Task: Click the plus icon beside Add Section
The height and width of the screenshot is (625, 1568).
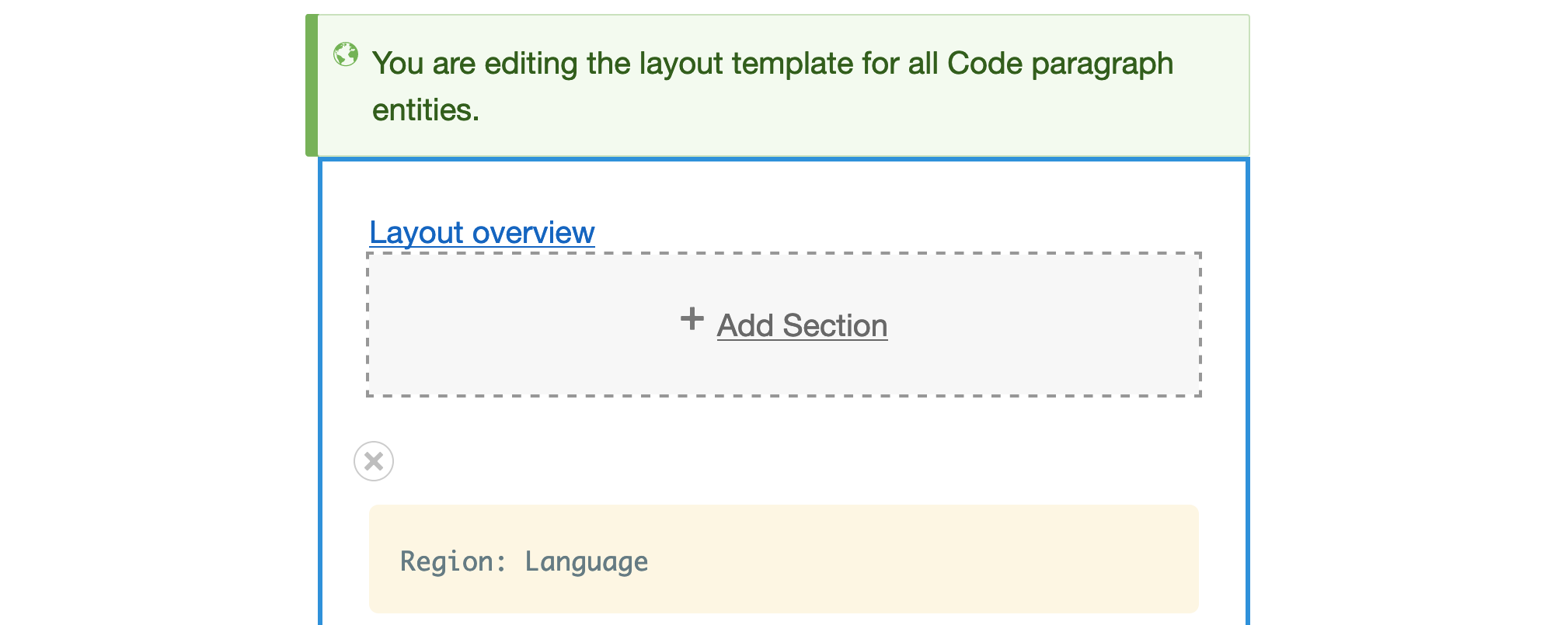Action: 692,319
